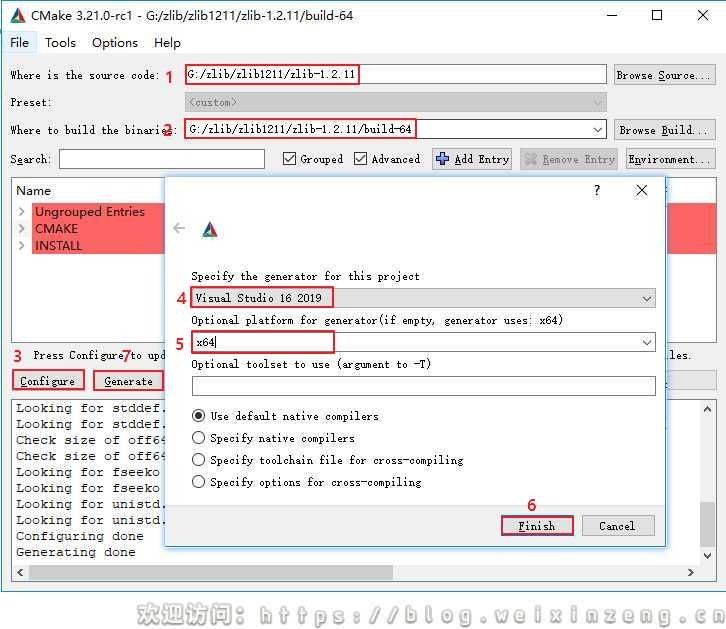
Task: Toggle the Advanced checkbox
Action: coord(360,159)
